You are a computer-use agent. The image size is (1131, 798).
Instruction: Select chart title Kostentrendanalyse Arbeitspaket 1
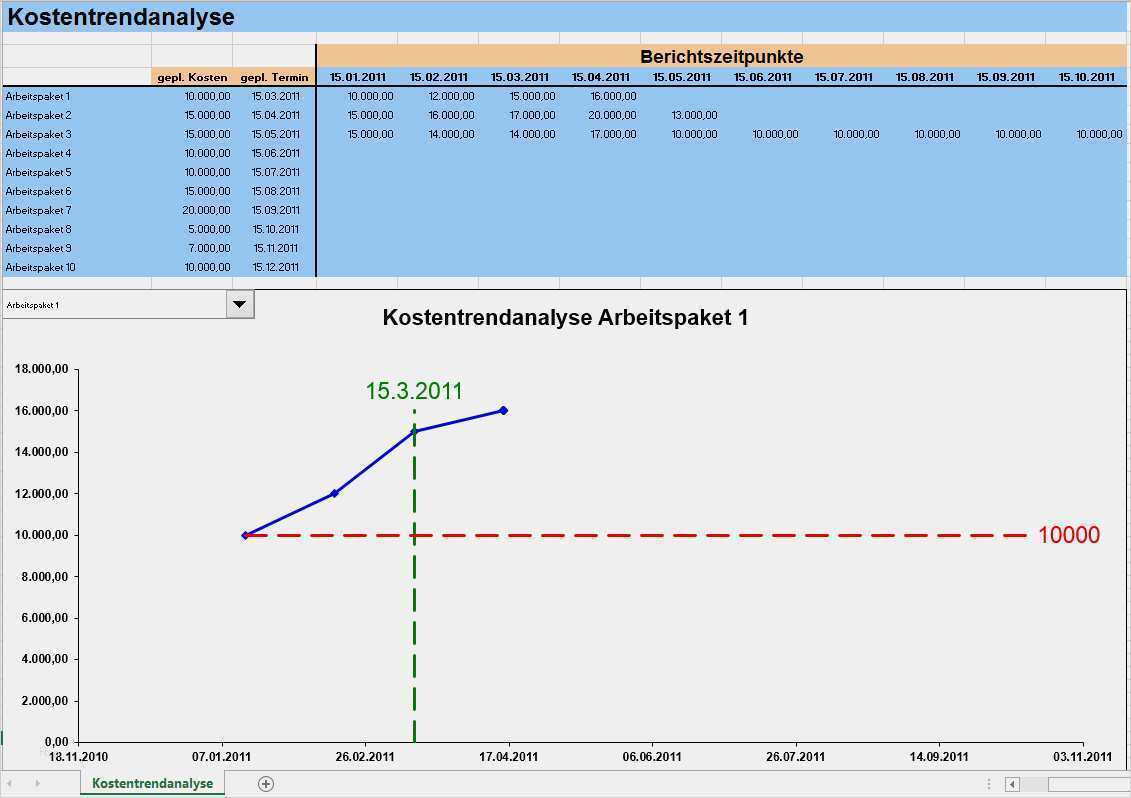(565, 318)
